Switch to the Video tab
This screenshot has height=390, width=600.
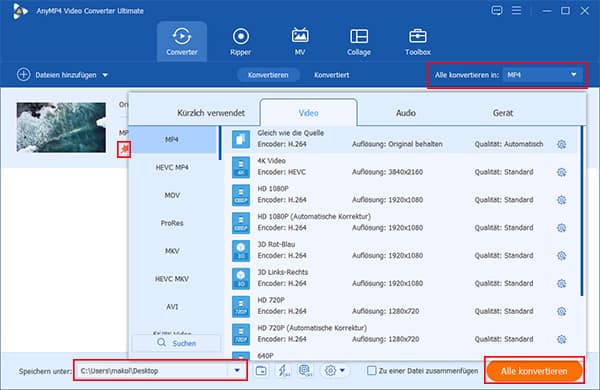click(308, 113)
